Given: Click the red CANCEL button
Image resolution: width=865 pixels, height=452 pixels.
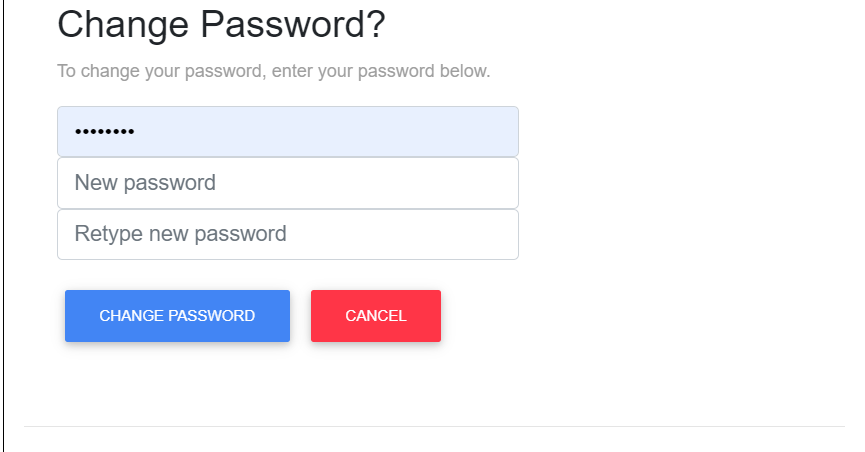Looking at the screenshot, I should click(x=376, y=316).
